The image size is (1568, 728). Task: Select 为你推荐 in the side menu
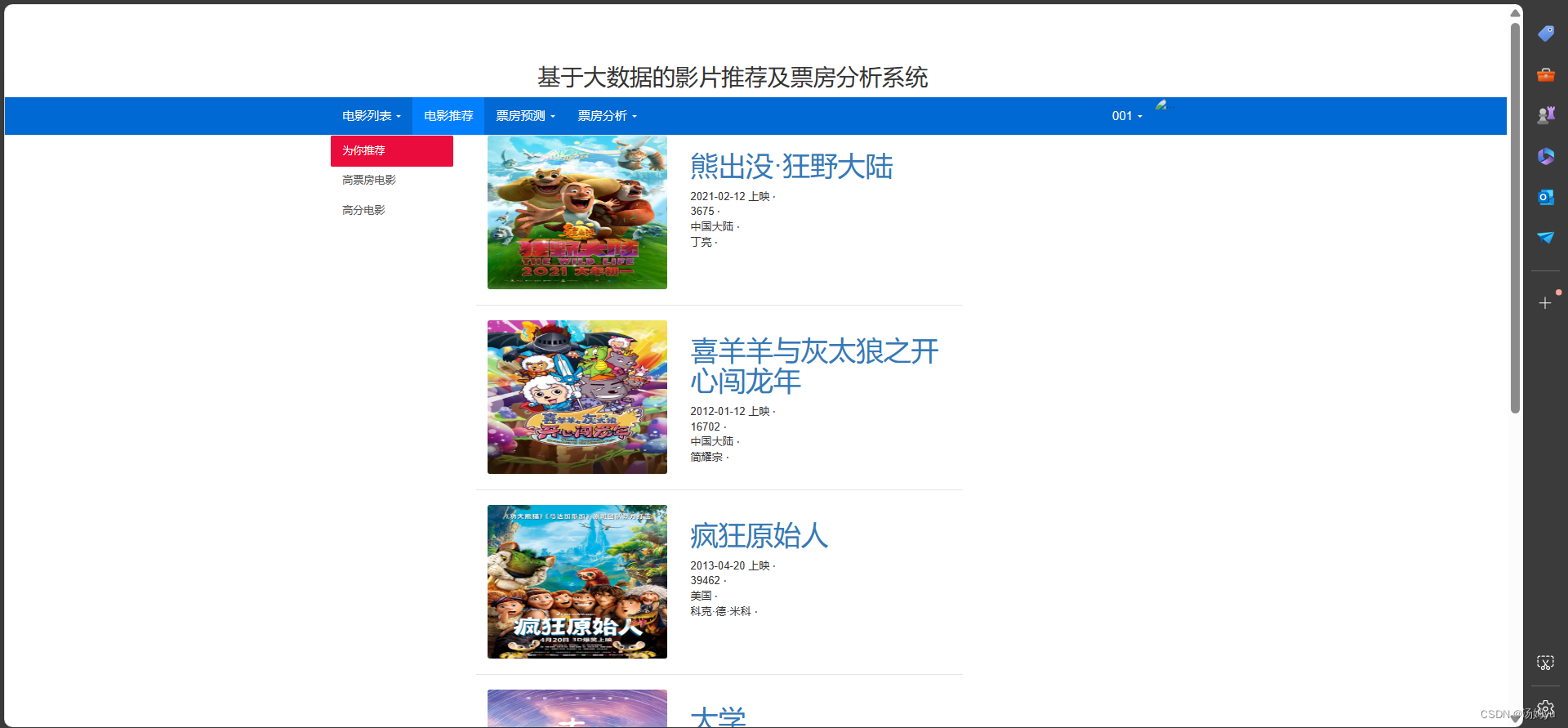point(392,151)
